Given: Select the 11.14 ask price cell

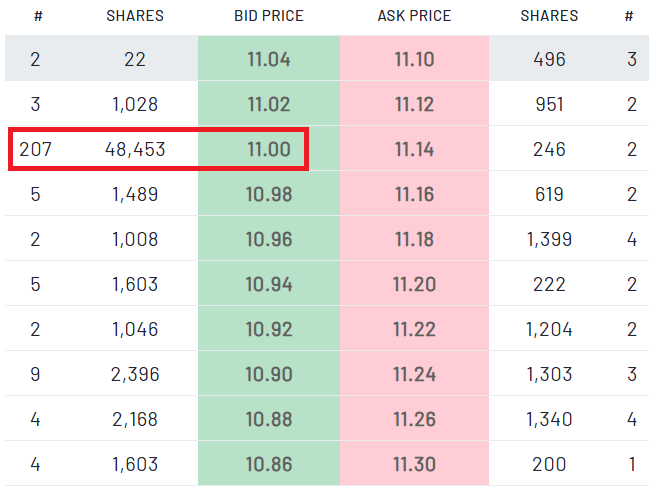Looking at the screenshot, I should (414, 149).
